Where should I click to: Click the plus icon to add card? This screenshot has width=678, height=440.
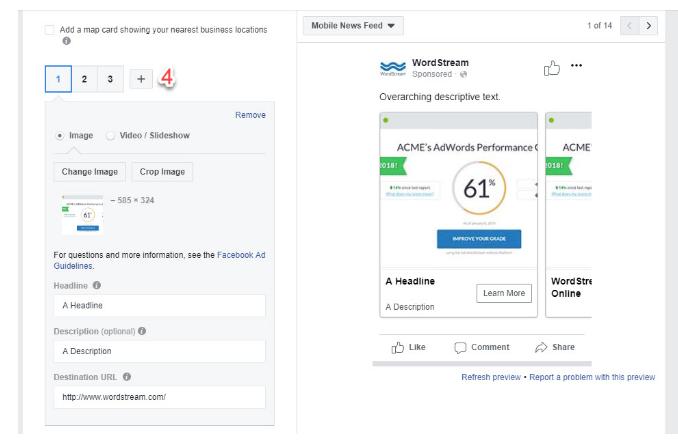141,79
